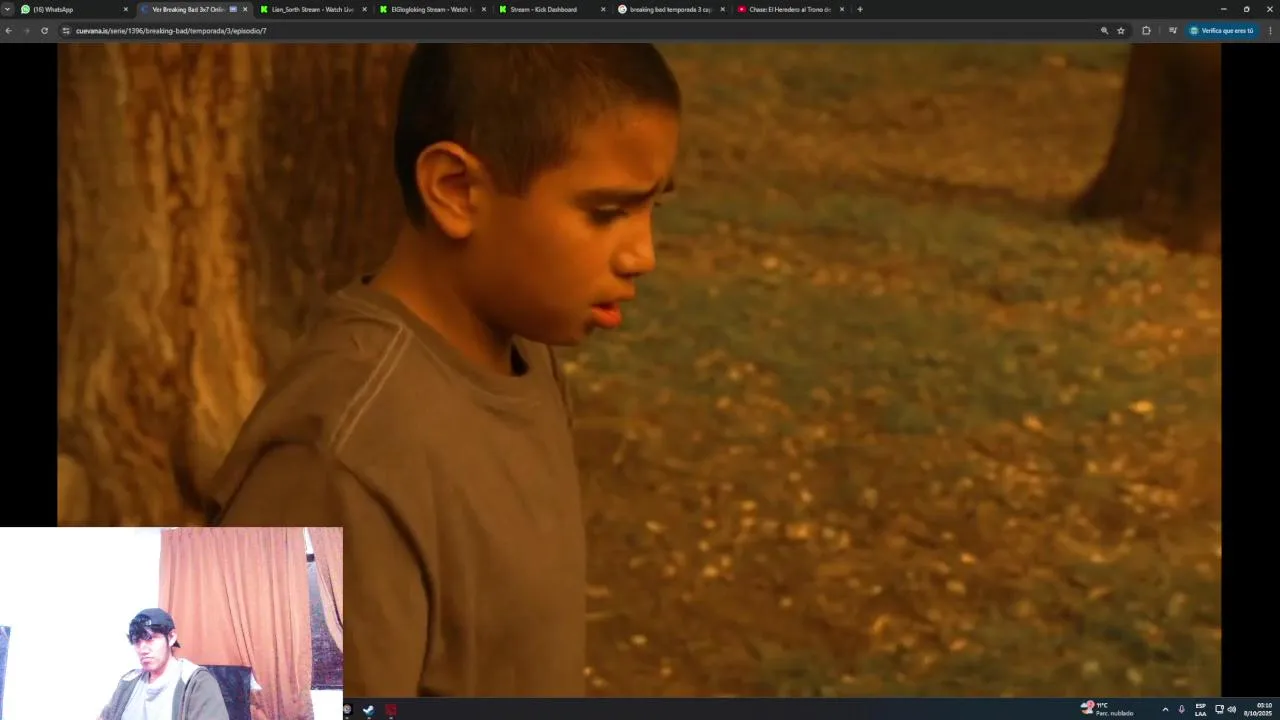This screenshot has height=720, width=1280.
Task: Switch the ESP LAA keyboard language
Action: click(x=1200, y=709)
